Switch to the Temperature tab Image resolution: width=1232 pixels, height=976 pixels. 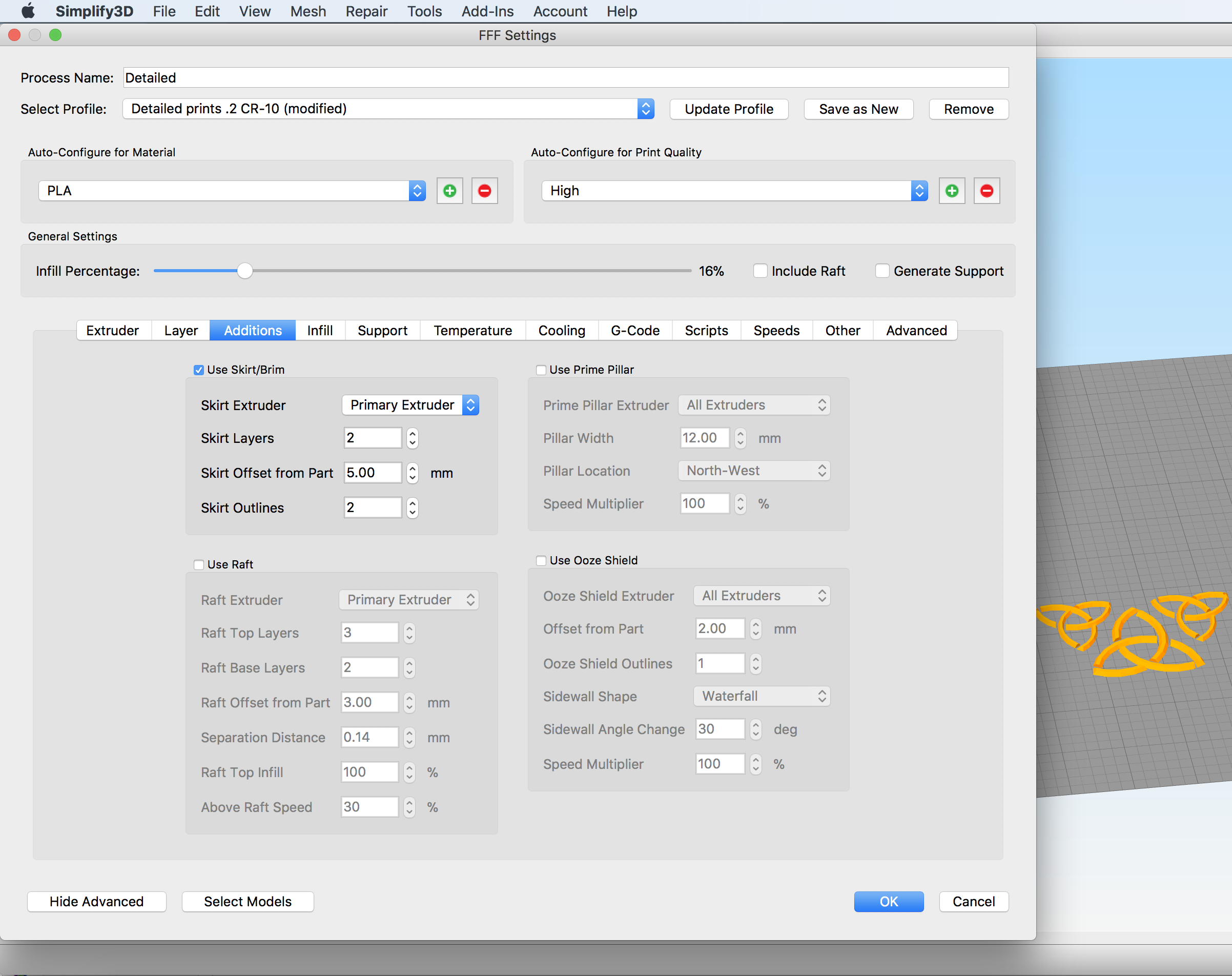pyautogui.click(x=473, y=330)
